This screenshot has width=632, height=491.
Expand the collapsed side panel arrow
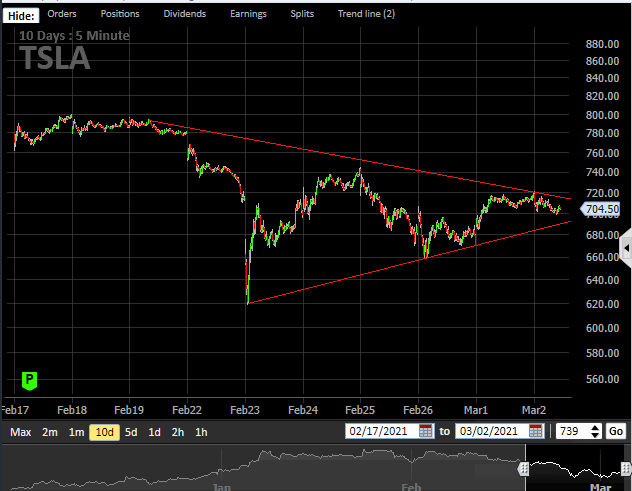point(626,248)
